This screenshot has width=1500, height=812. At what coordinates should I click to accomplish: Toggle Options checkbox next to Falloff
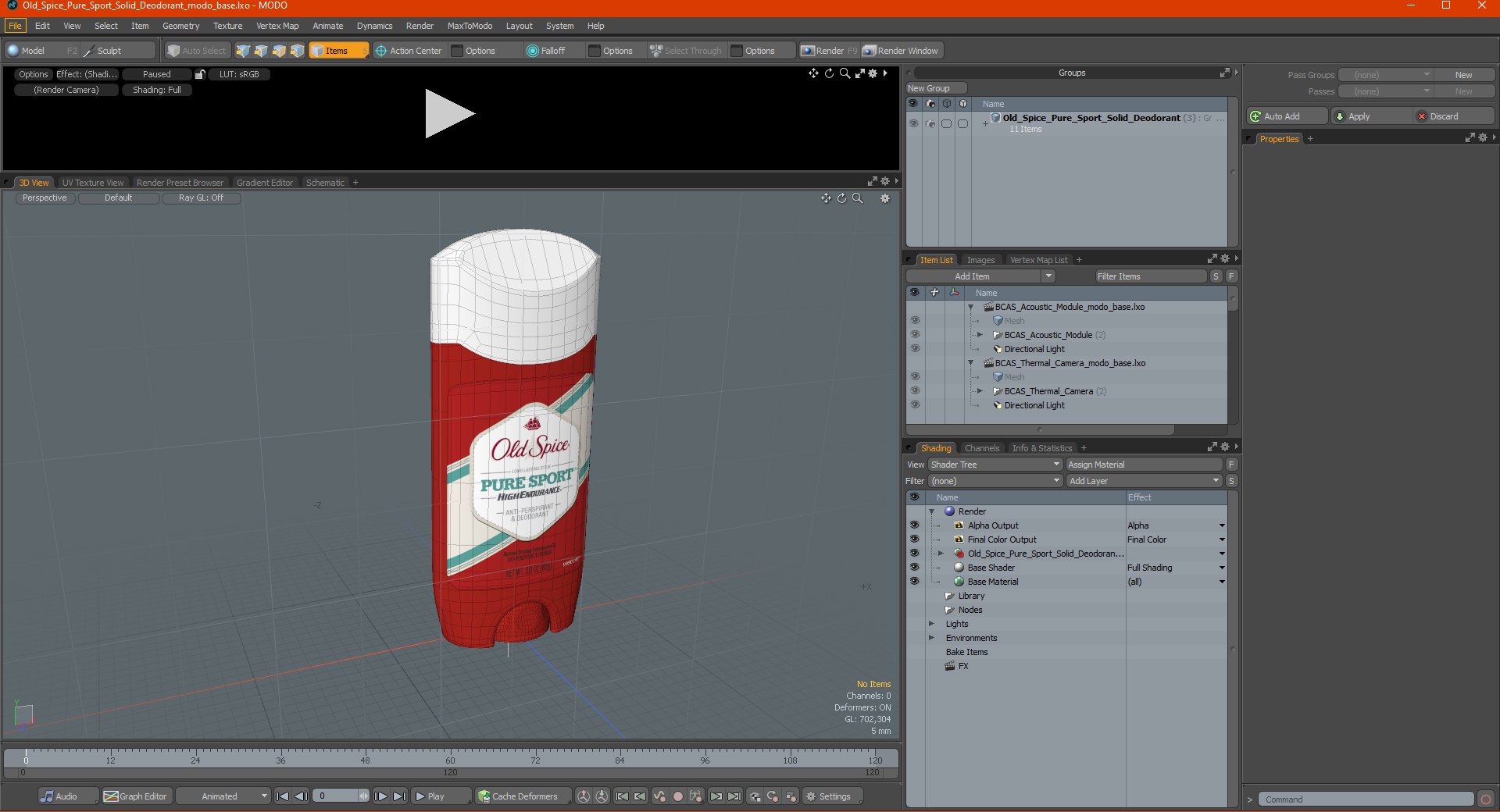click(595, 51)
